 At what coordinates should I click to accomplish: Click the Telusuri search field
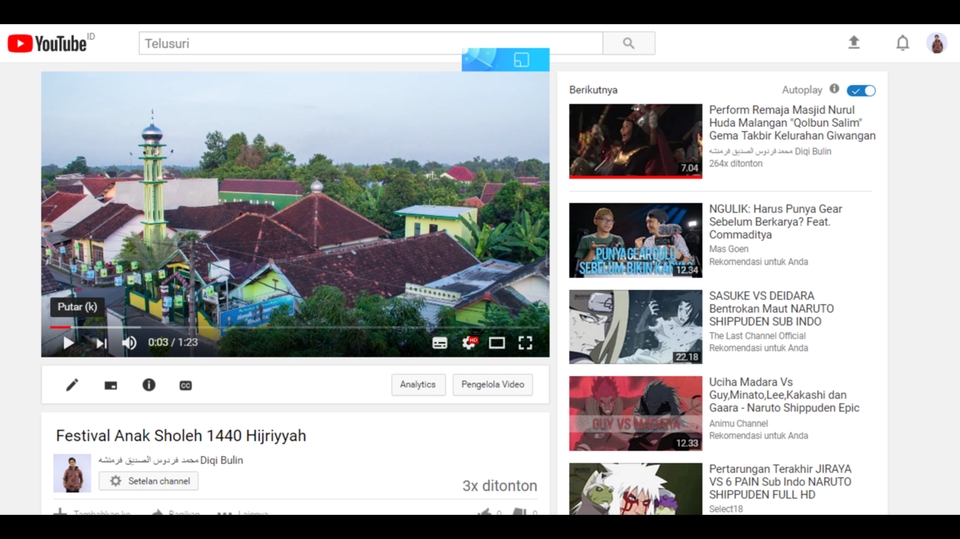pos(371,43)
